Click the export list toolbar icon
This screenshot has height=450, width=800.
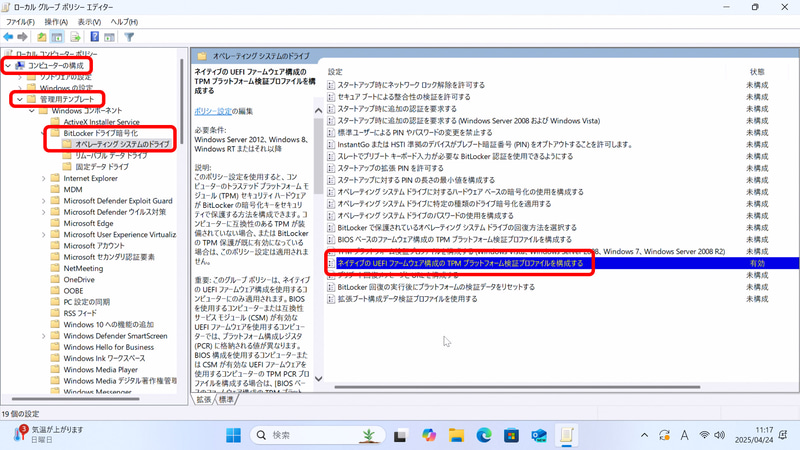[x=75, y=37]
